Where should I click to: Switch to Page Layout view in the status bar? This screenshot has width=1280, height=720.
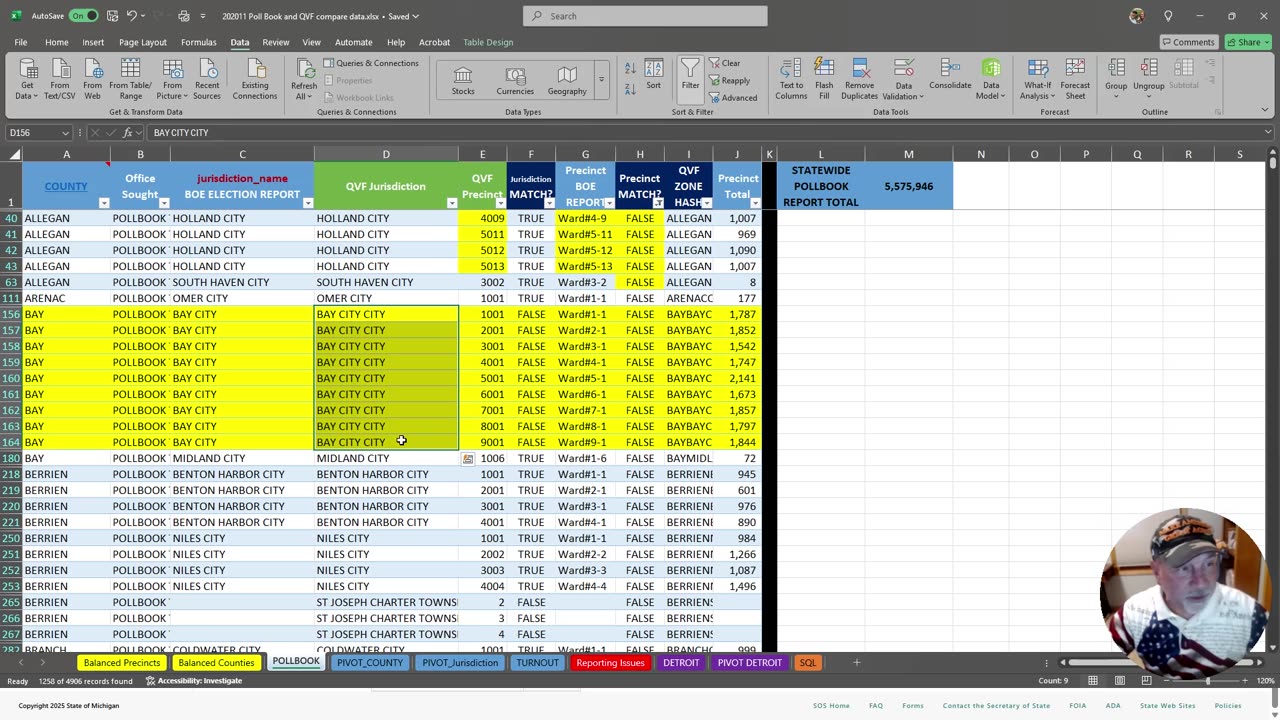coord(1121,681)
